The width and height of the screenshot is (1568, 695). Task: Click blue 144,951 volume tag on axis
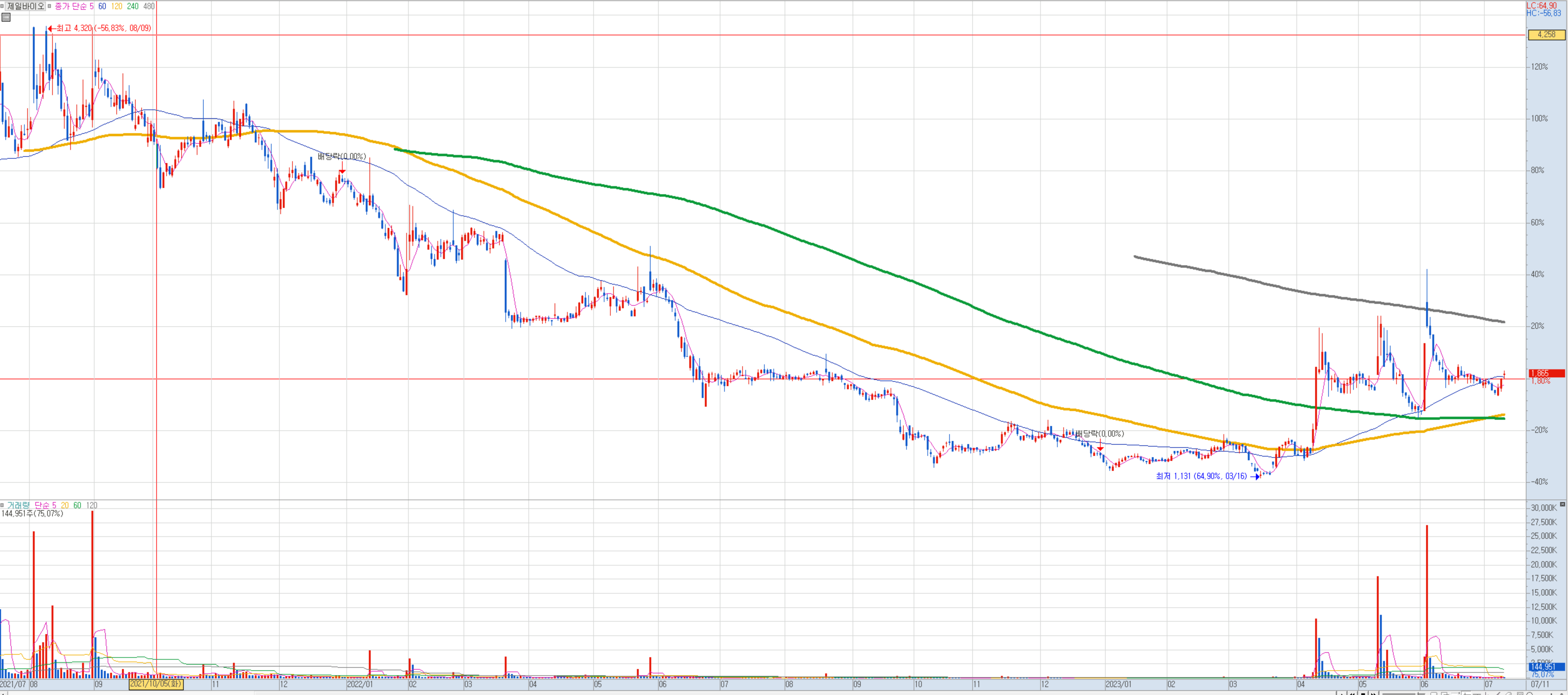click(x=1546, y=667)
